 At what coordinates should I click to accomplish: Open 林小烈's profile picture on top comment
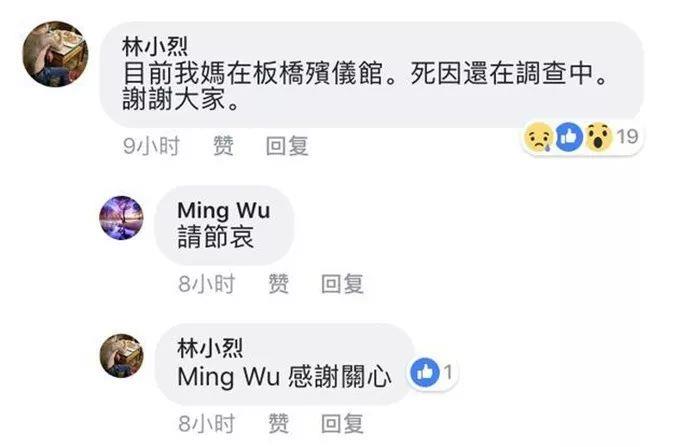(55, 54)
